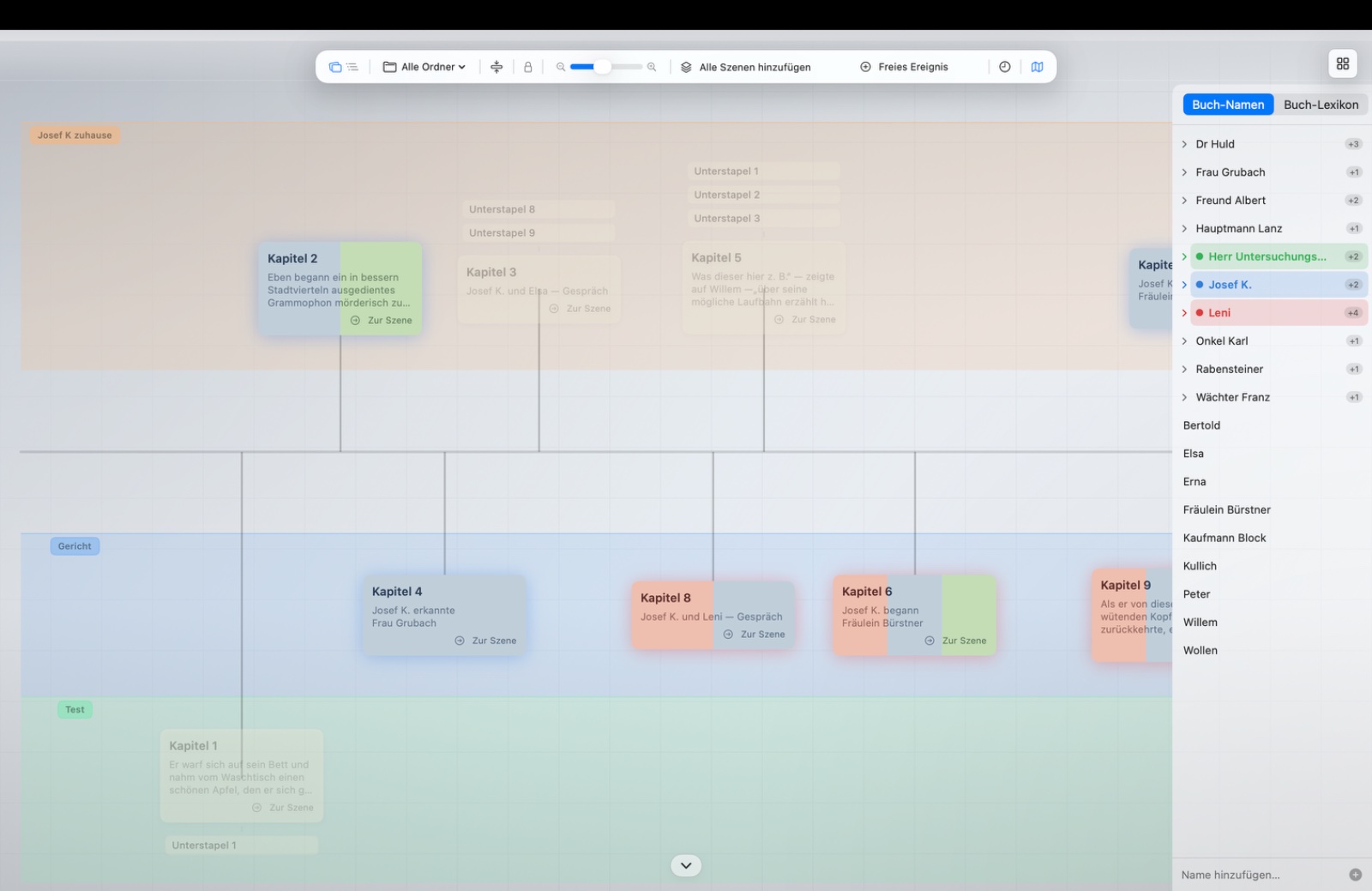Click Alle Szenen hinzufügen
The width and height of the screenshot is (1372, 891).
click(x=746, y=67)
